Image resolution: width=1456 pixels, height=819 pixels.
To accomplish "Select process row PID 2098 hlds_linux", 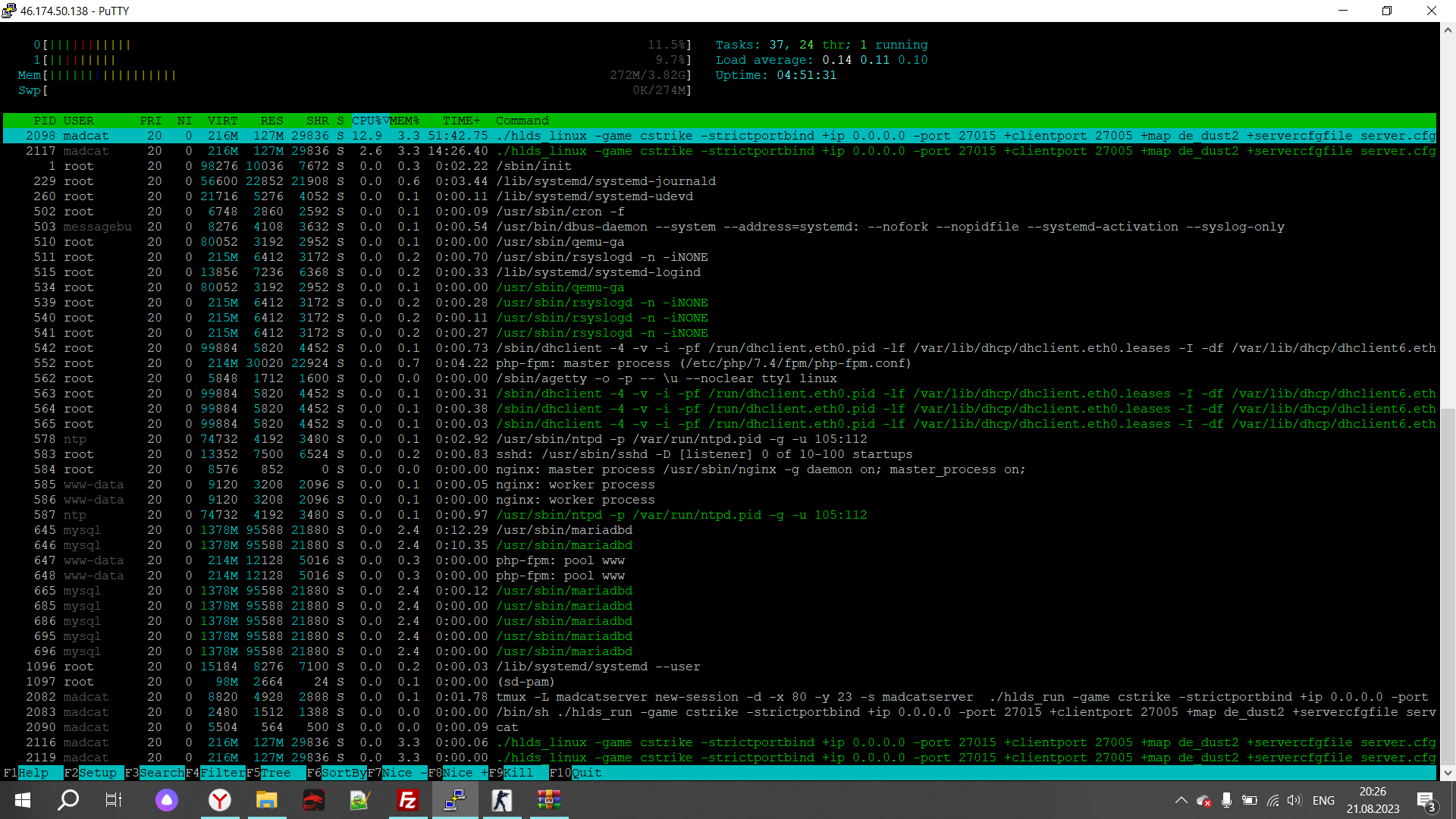I will (720, 136).
